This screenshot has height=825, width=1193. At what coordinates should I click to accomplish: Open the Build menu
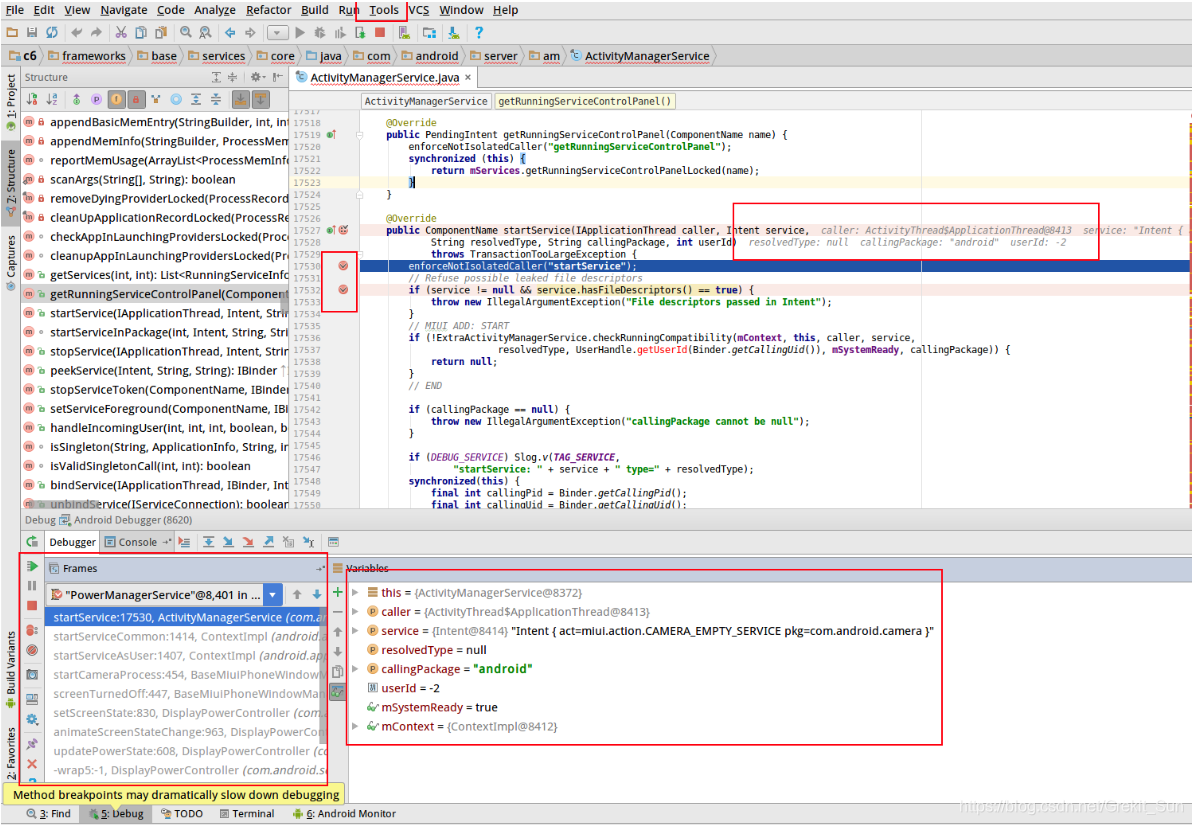[315, 10]
